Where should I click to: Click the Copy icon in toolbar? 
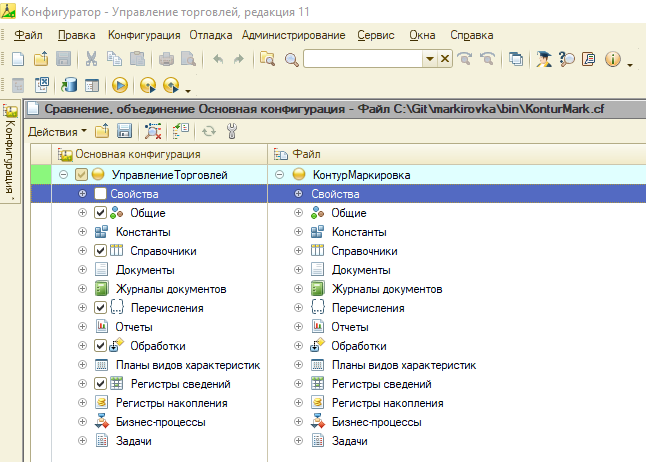click(114, 59)
